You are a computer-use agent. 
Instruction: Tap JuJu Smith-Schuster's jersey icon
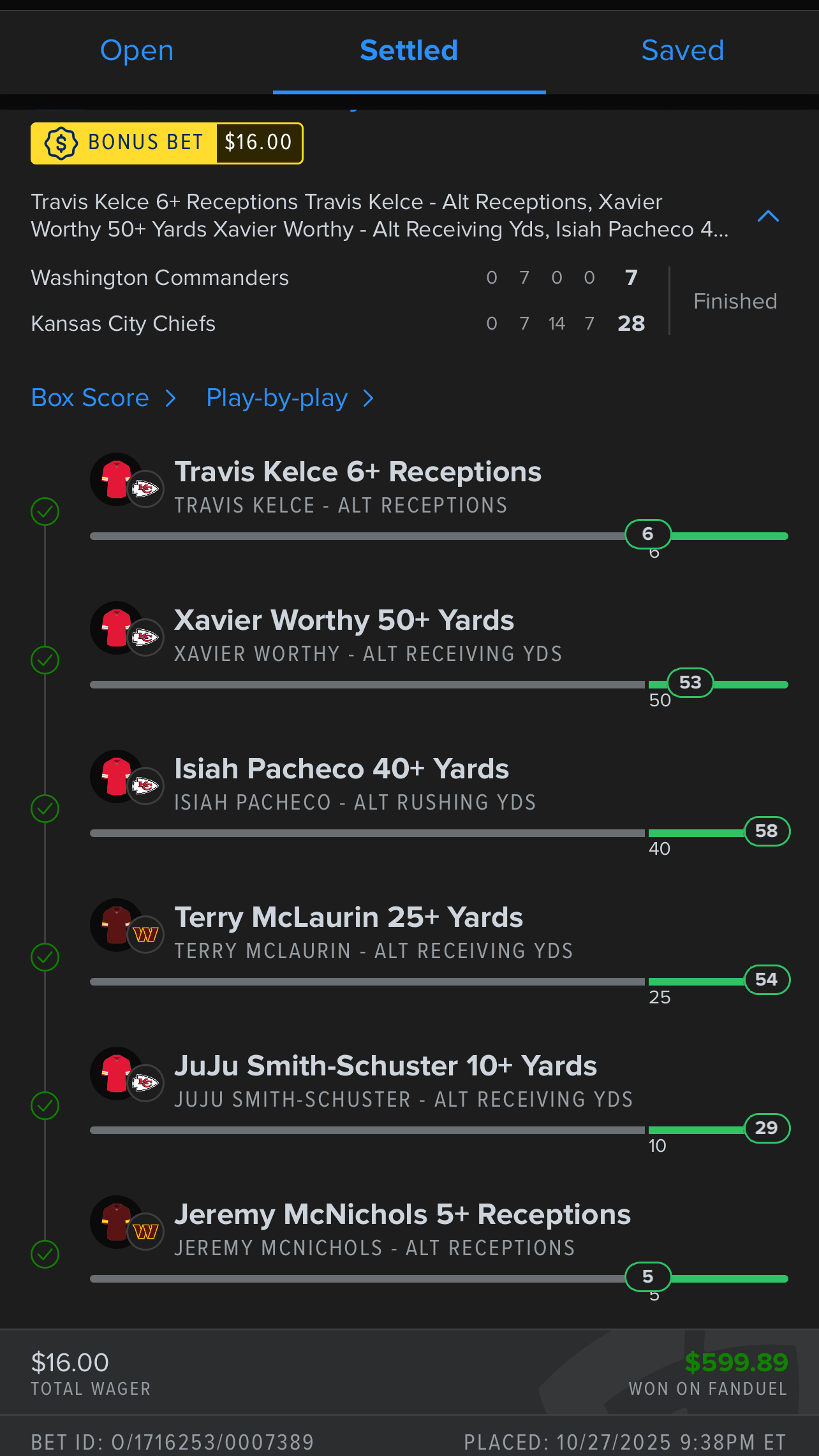point(117,1074)
